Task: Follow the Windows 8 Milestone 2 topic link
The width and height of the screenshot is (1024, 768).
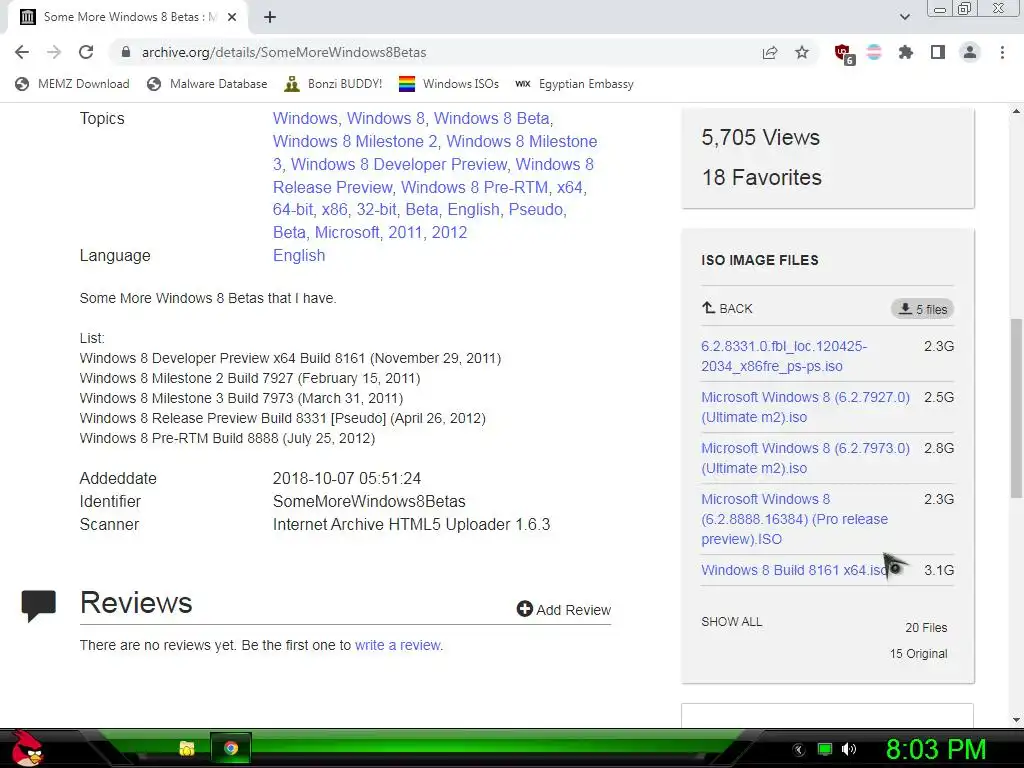Action: (355, 141)
